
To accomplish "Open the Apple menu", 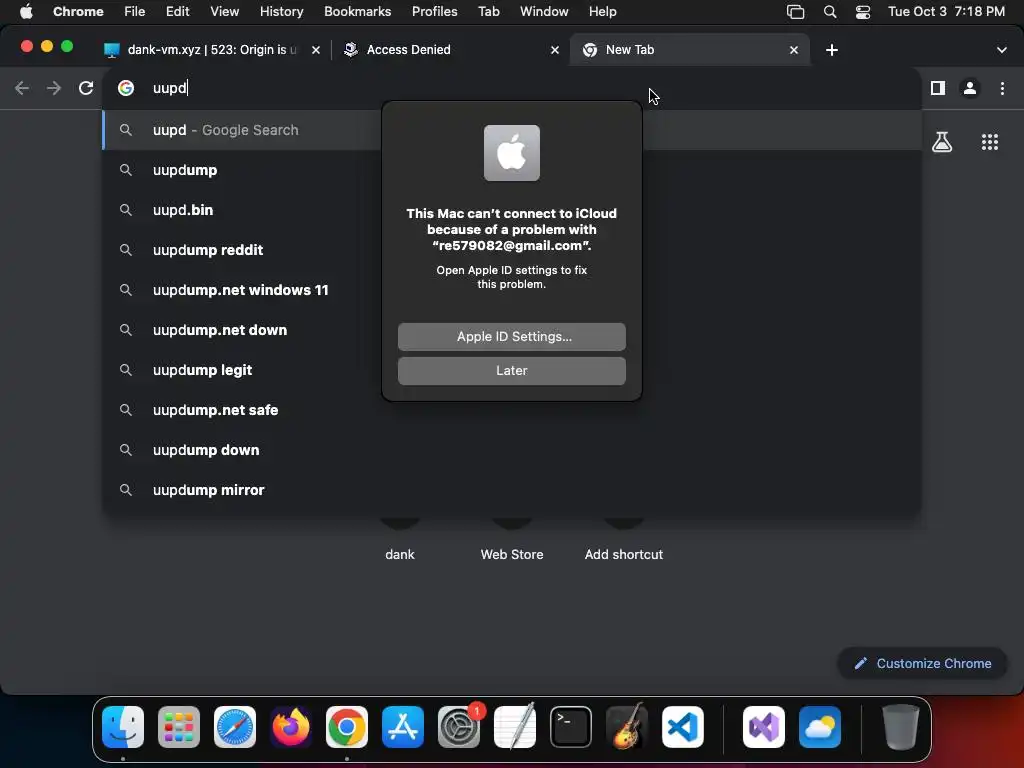I will click(26, 12).
